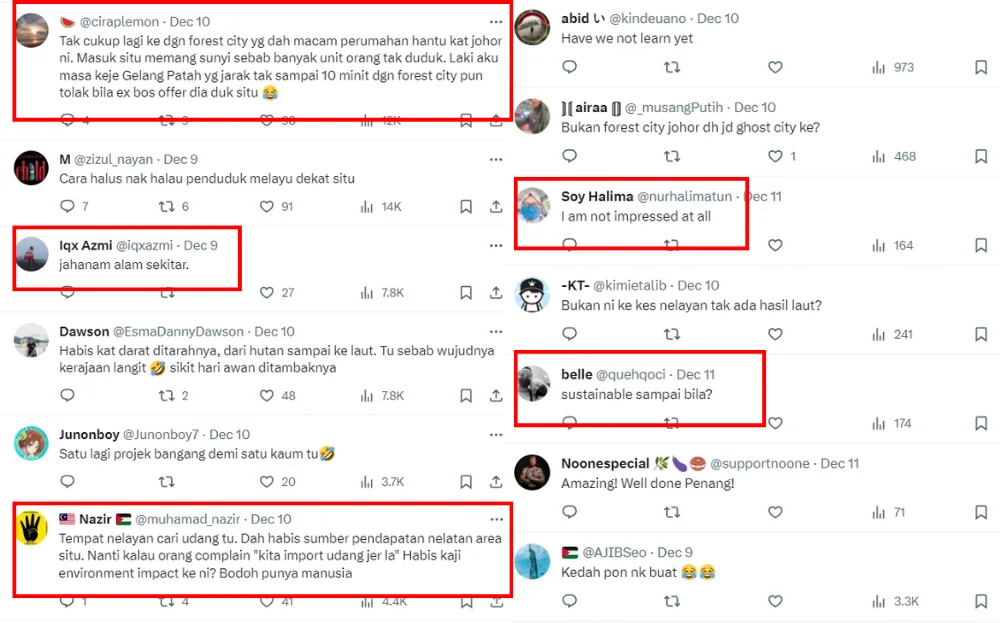Click the -KT- user avatar
This screenshot has width=1000, height=623.
[x=532, y=294]
